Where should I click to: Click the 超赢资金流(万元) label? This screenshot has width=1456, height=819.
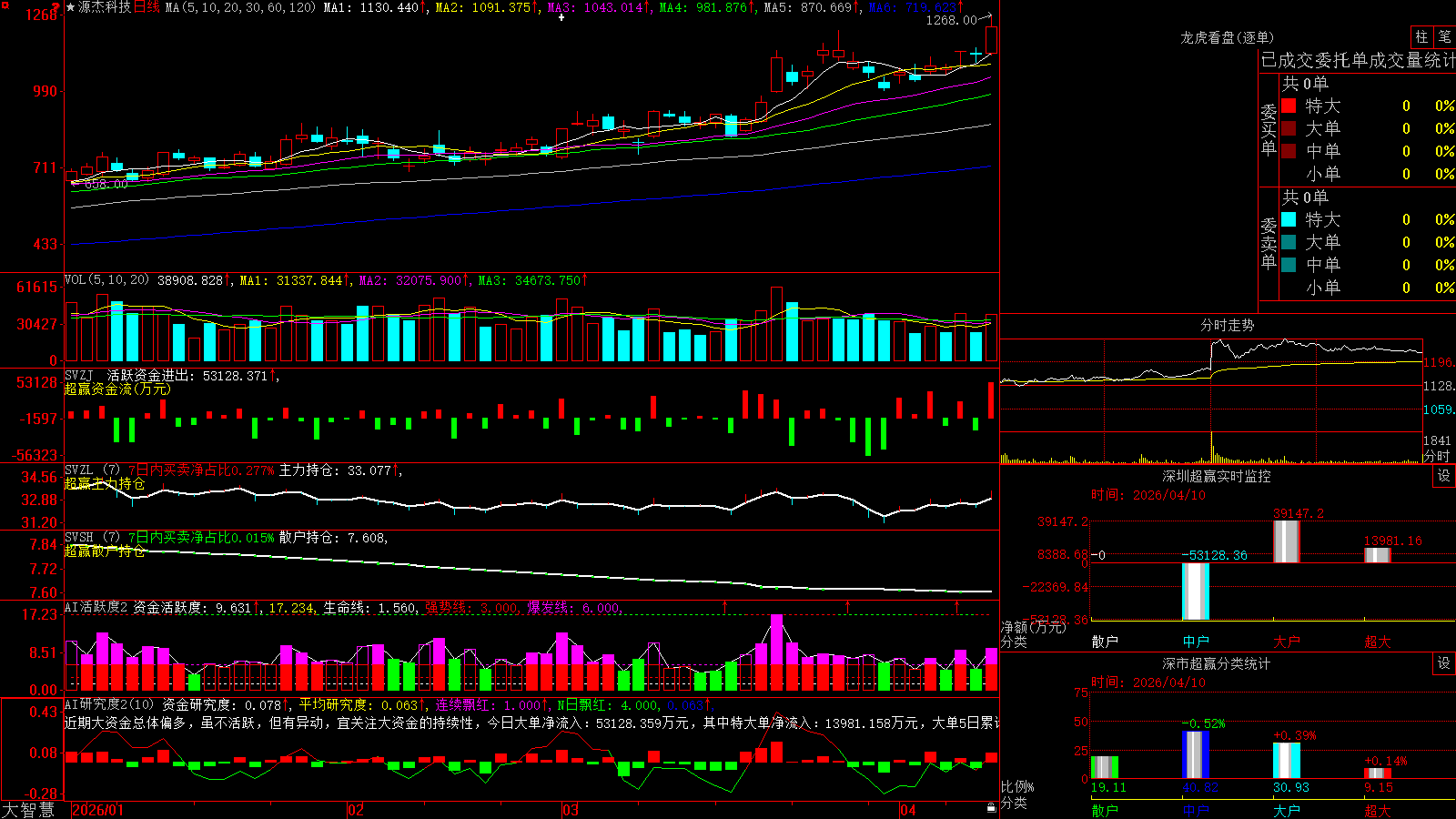tap(117, 389)
